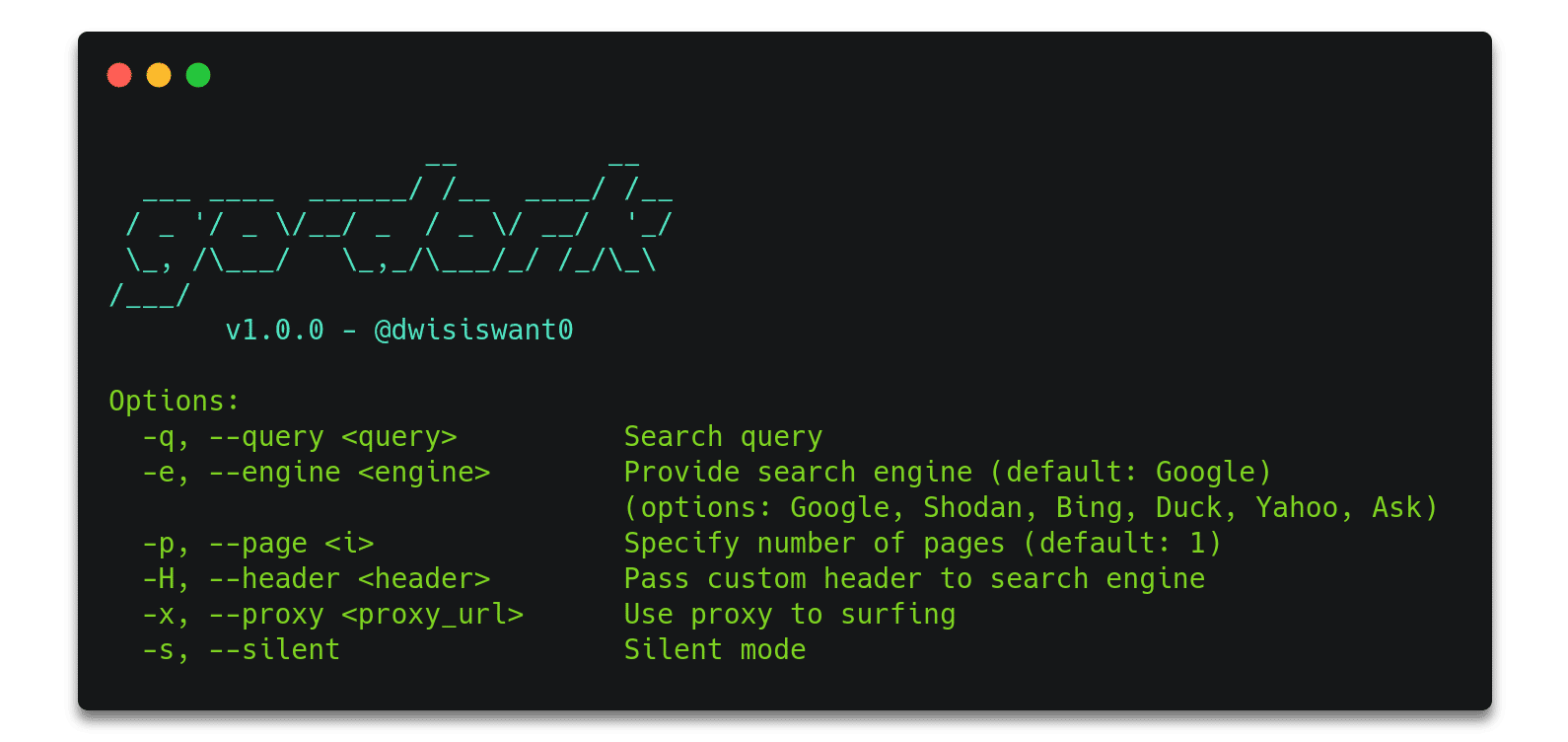Select the --query <query> option flag
This screenshot has height=742, width=1568.
(332, 436)
